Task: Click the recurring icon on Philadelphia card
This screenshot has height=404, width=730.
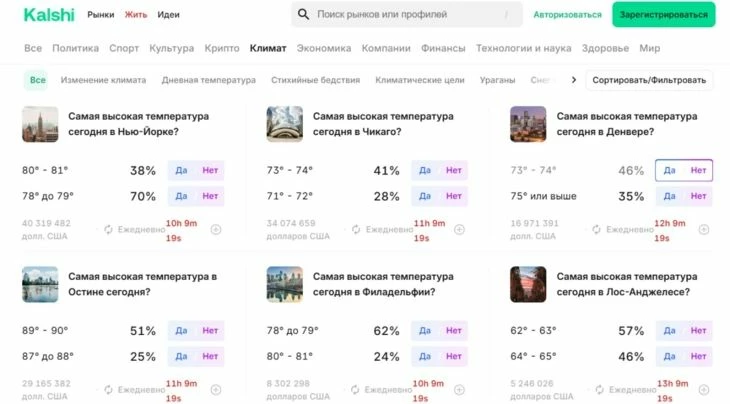Action: click(355, 390)
